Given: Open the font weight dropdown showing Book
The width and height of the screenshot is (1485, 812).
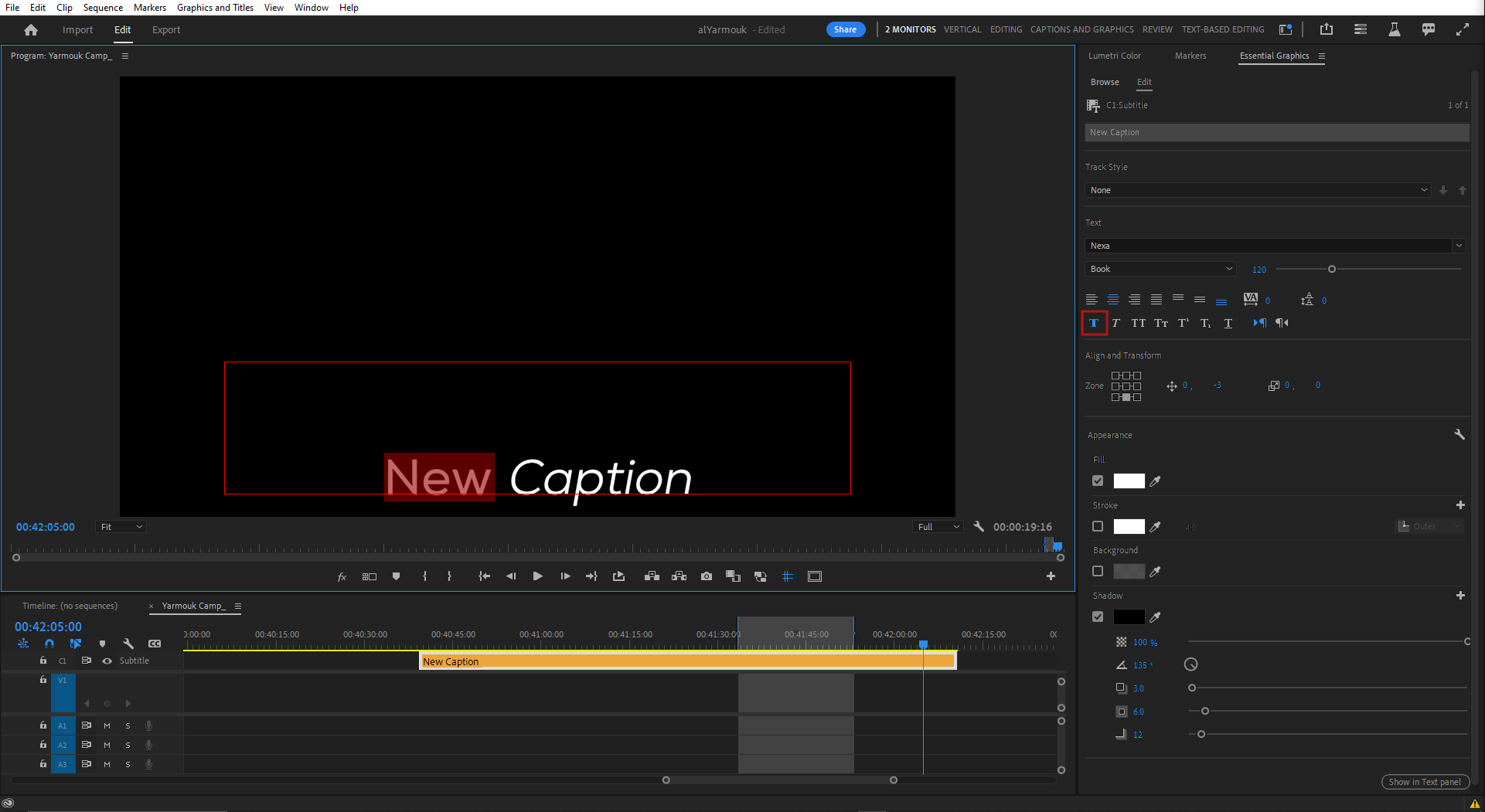Looking at the screenshot, I should tap(1160, 268).
